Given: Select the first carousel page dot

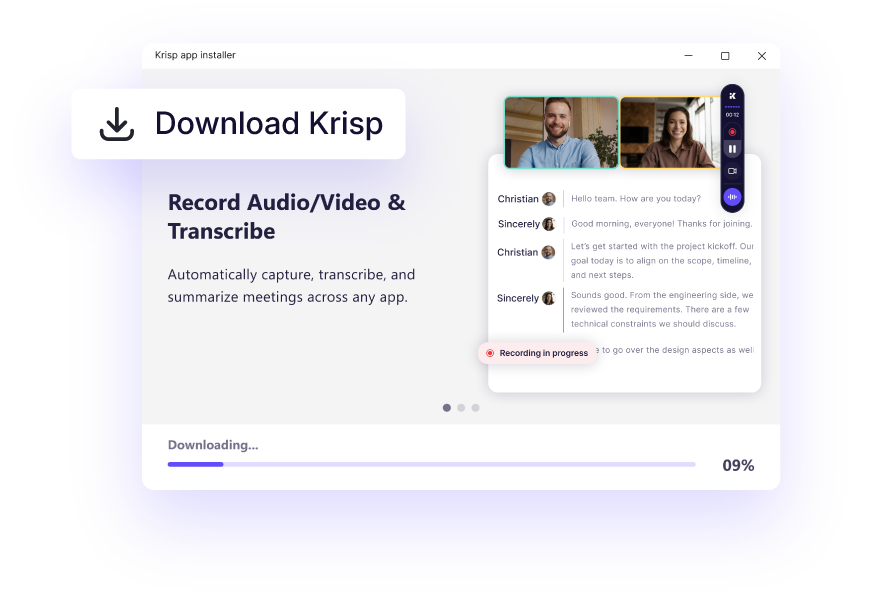Looking at the screenshot, I should [446, 408].
